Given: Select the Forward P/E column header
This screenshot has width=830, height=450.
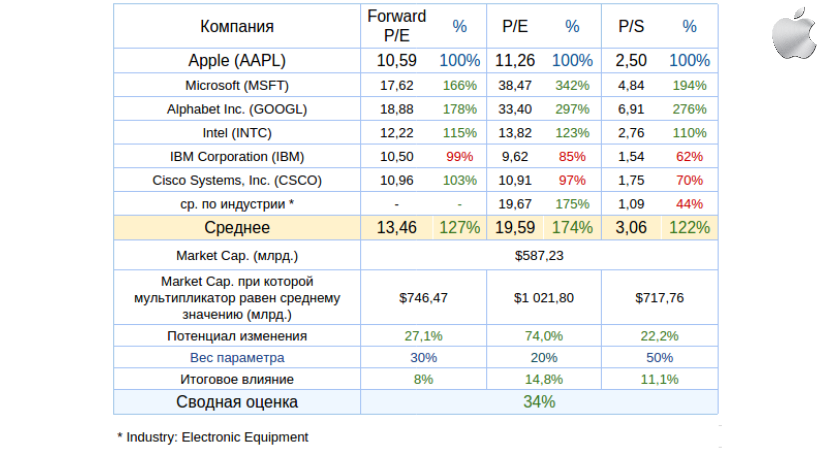Looking at the screenshot, I should tap(396, 26).
